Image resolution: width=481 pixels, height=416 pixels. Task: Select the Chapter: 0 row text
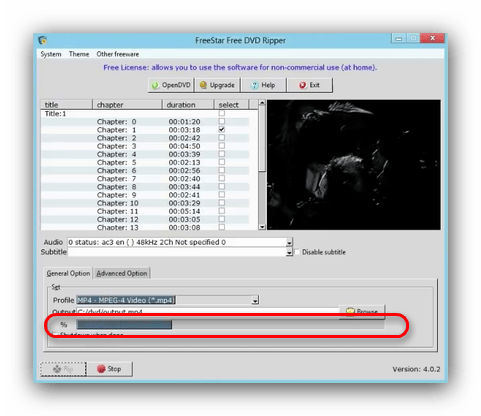[x=116, y=122]
